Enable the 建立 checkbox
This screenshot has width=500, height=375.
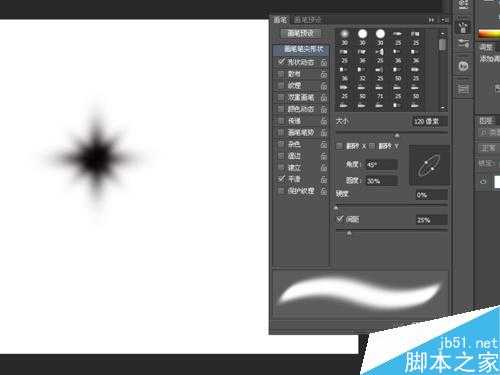tap(281, 167)
